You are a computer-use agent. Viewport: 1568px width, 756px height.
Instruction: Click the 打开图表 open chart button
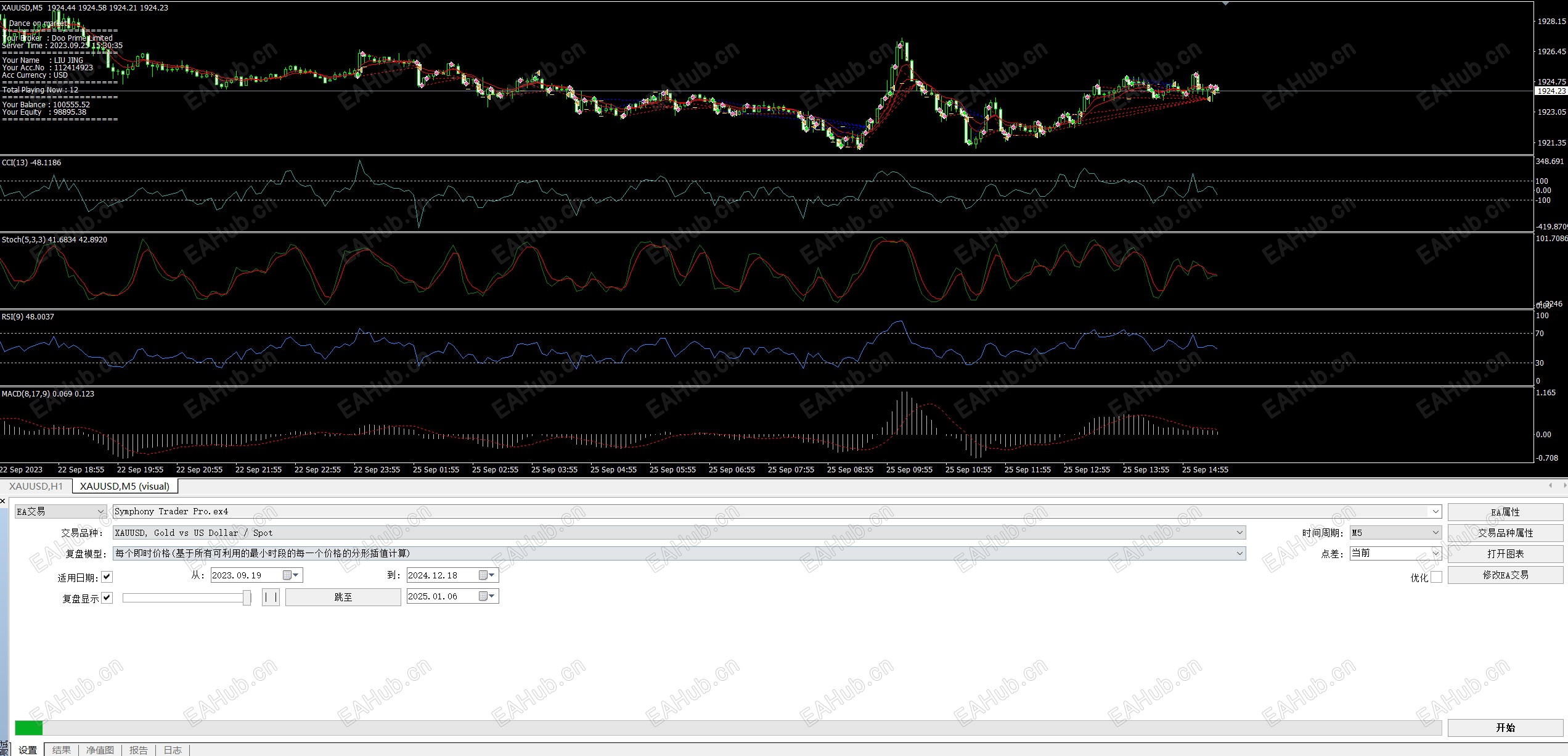coord(1505,554)
